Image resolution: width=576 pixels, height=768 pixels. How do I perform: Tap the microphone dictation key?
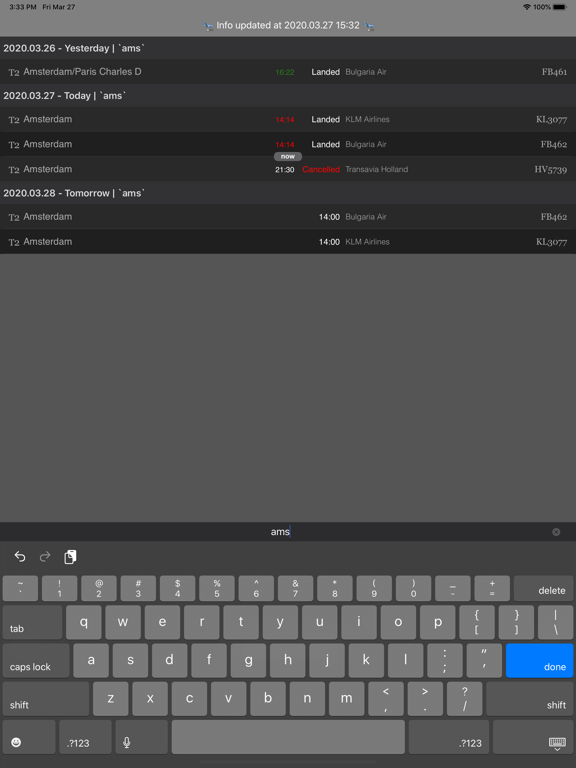[x=142, y=737]
